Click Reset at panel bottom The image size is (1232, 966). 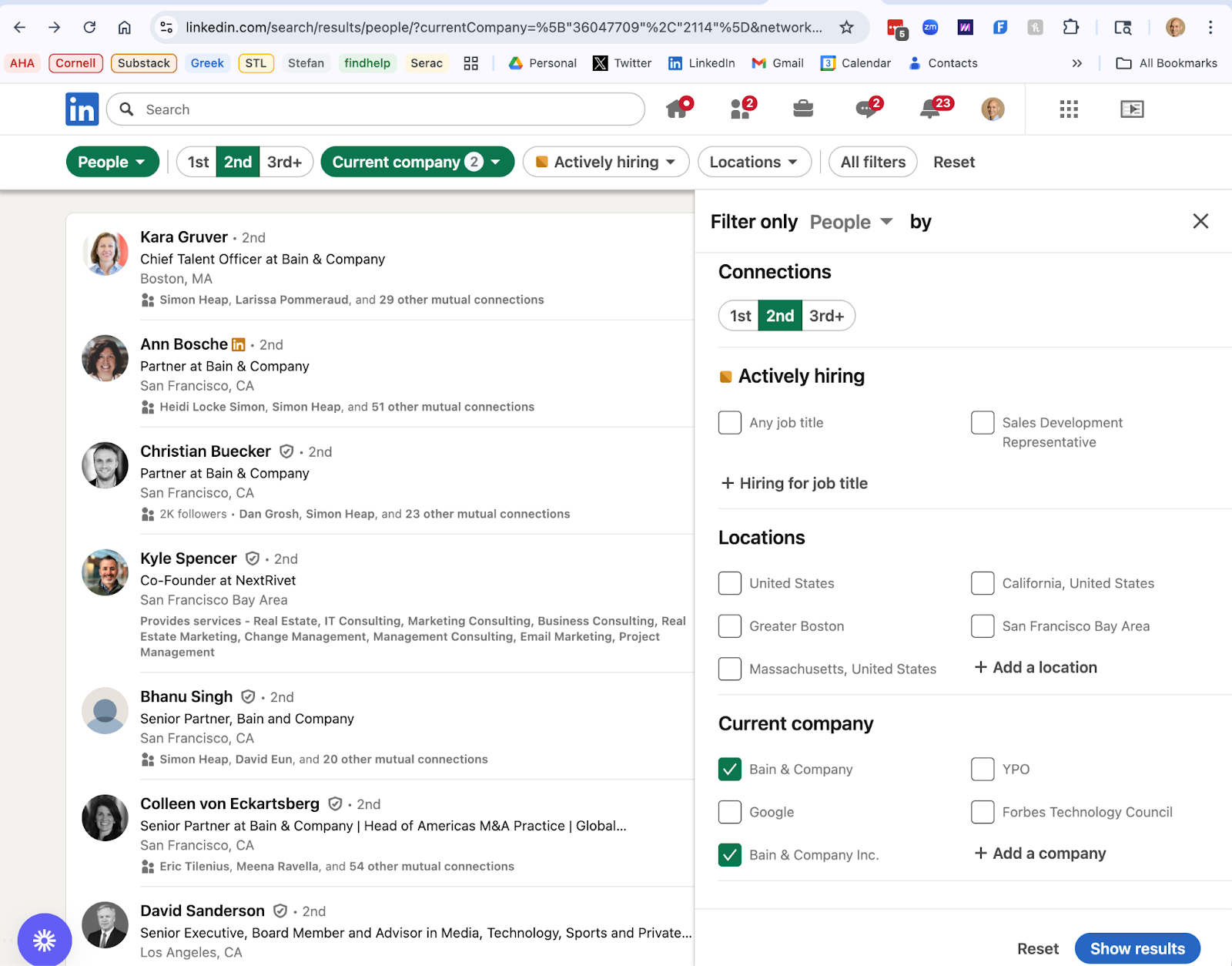(1038, 948)
